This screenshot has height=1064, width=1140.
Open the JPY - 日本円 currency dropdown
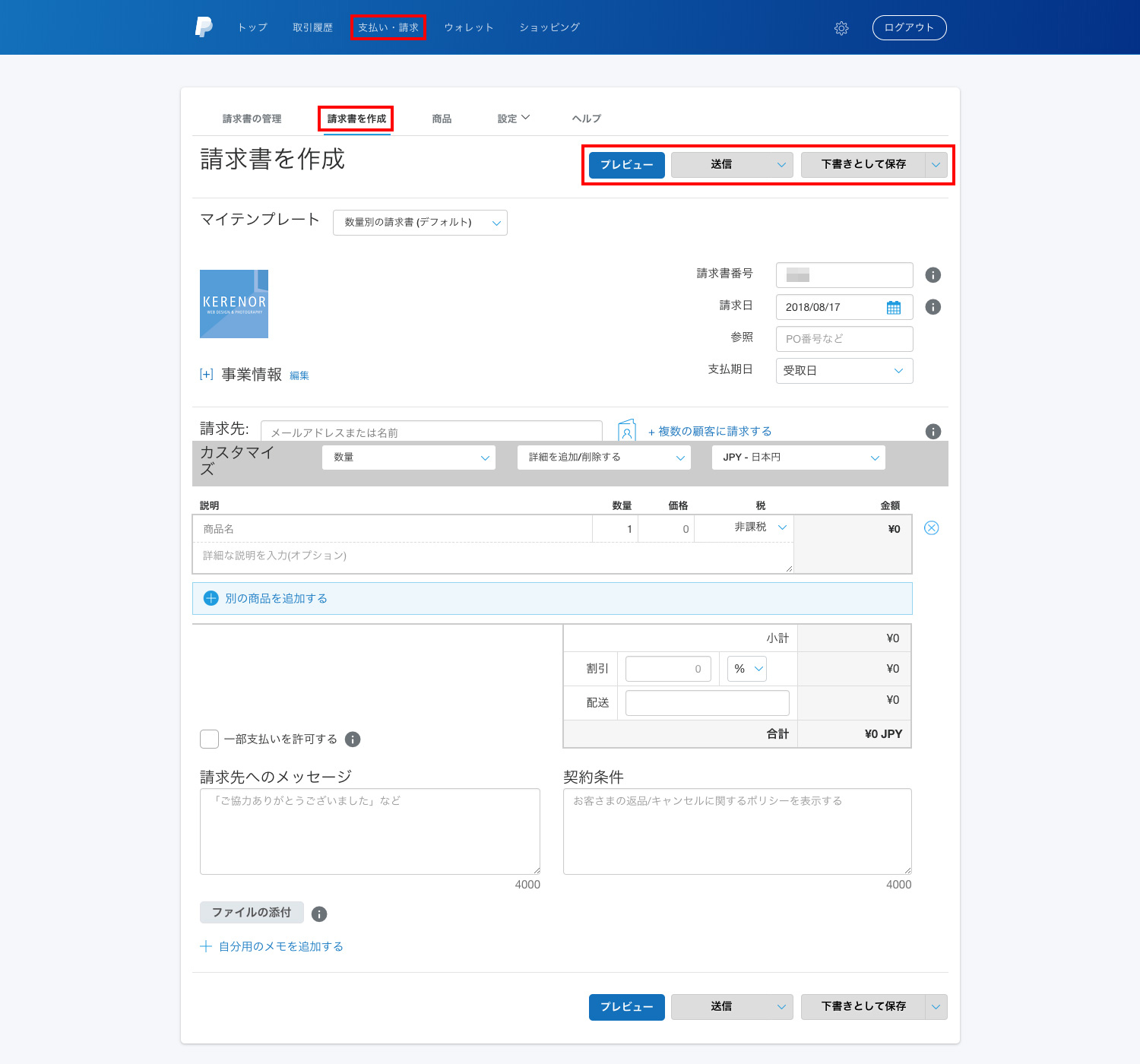(x=799, y=458)
